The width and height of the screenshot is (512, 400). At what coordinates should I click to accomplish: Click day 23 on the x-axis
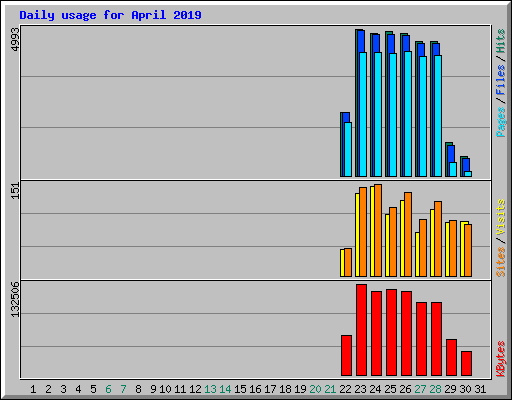(x=360, y=389)
